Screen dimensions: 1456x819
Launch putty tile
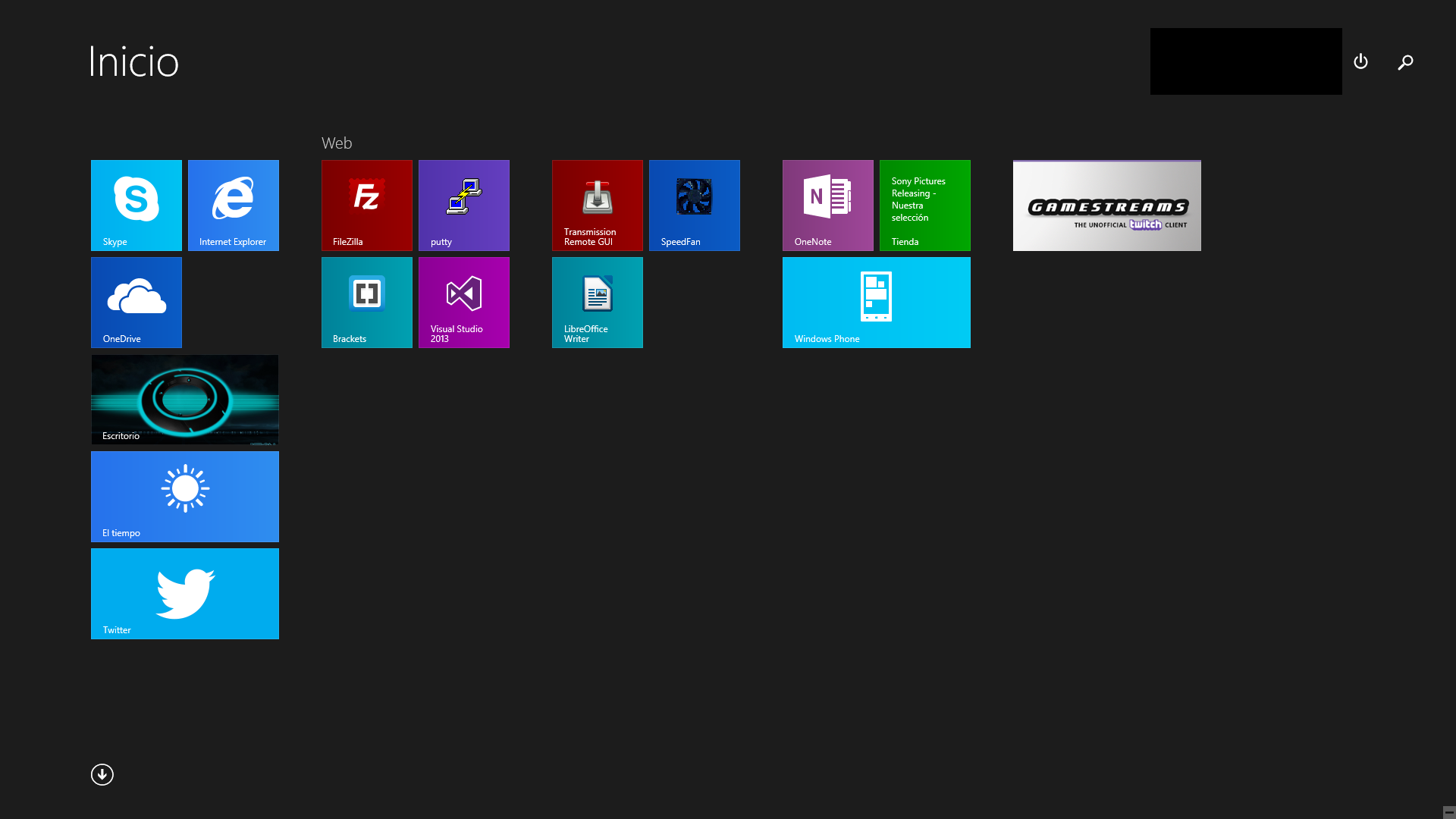tap(464, 206)
